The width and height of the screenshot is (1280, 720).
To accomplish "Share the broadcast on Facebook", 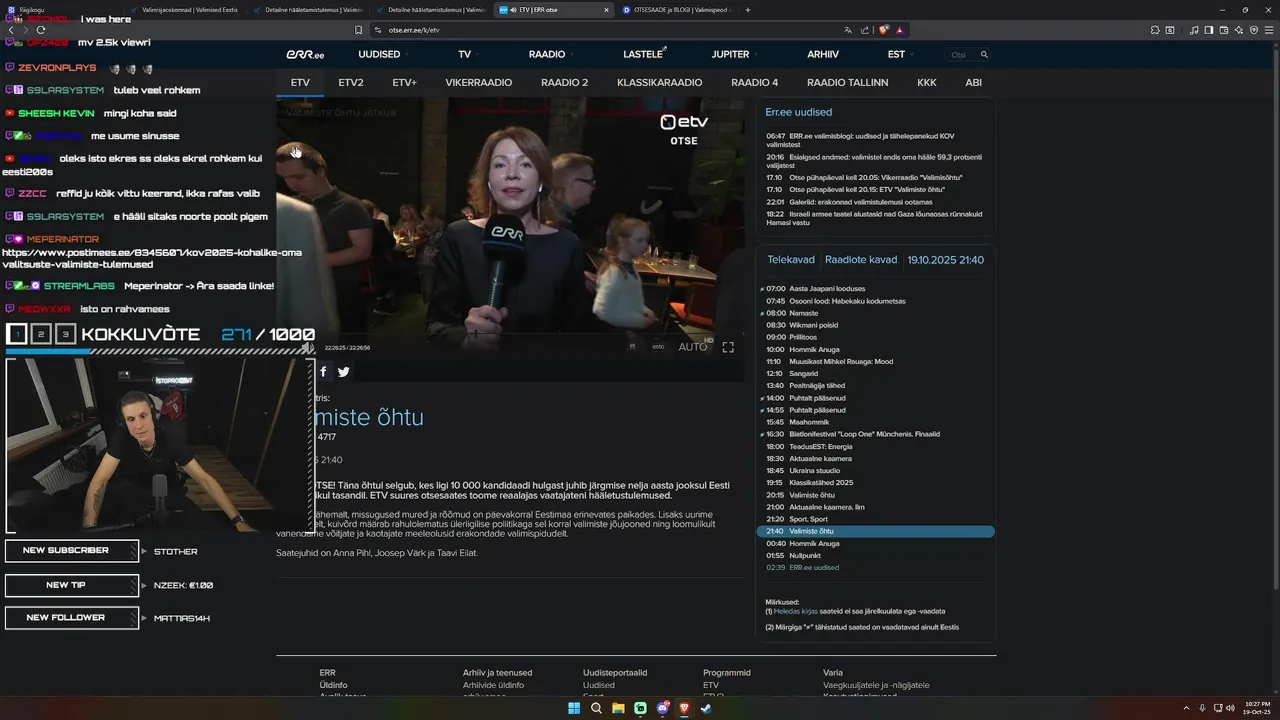I will [x=322, y=371].
